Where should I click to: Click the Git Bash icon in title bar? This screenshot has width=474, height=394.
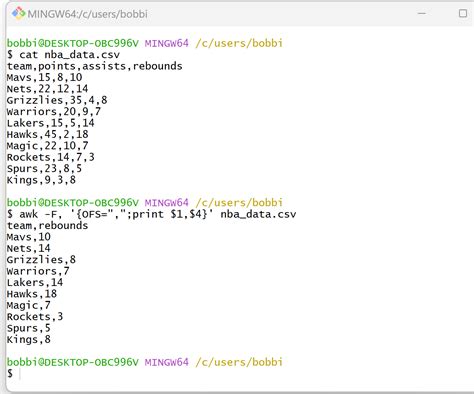click(18, 13)
